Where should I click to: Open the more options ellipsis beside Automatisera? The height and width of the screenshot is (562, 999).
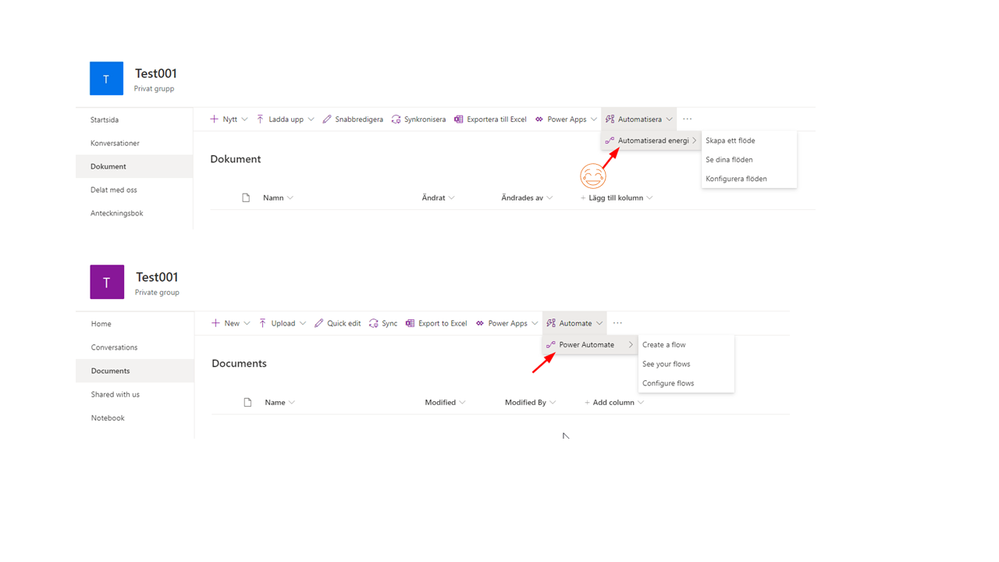click(x=687, y=119)
